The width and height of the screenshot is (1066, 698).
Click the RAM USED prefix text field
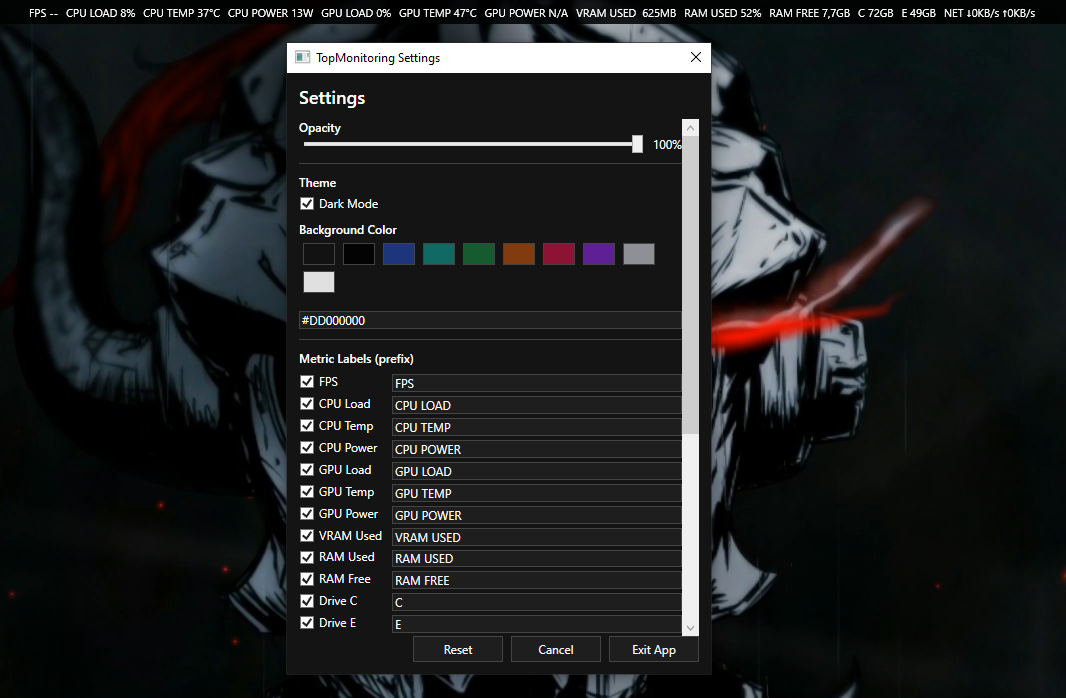tap(536, 558)
